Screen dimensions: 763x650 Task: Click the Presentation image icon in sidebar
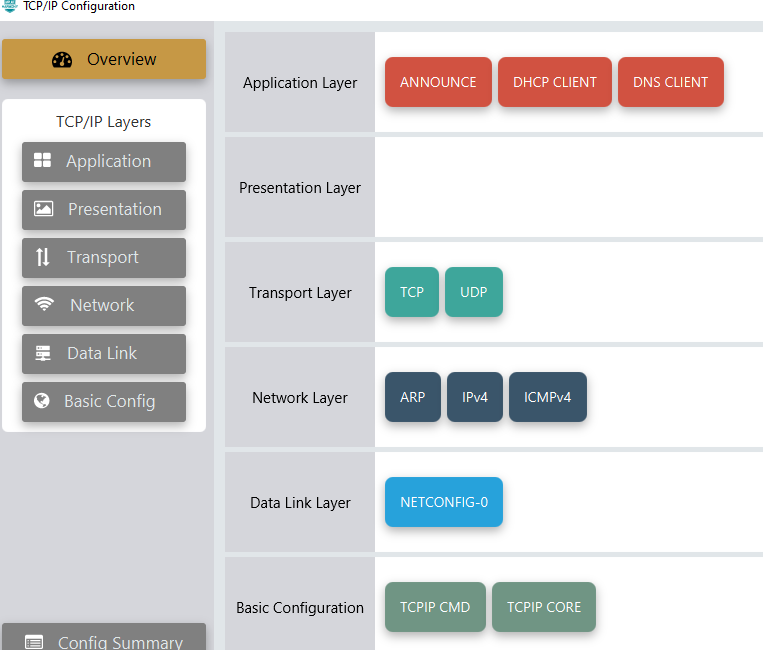(x=43, y=209)
